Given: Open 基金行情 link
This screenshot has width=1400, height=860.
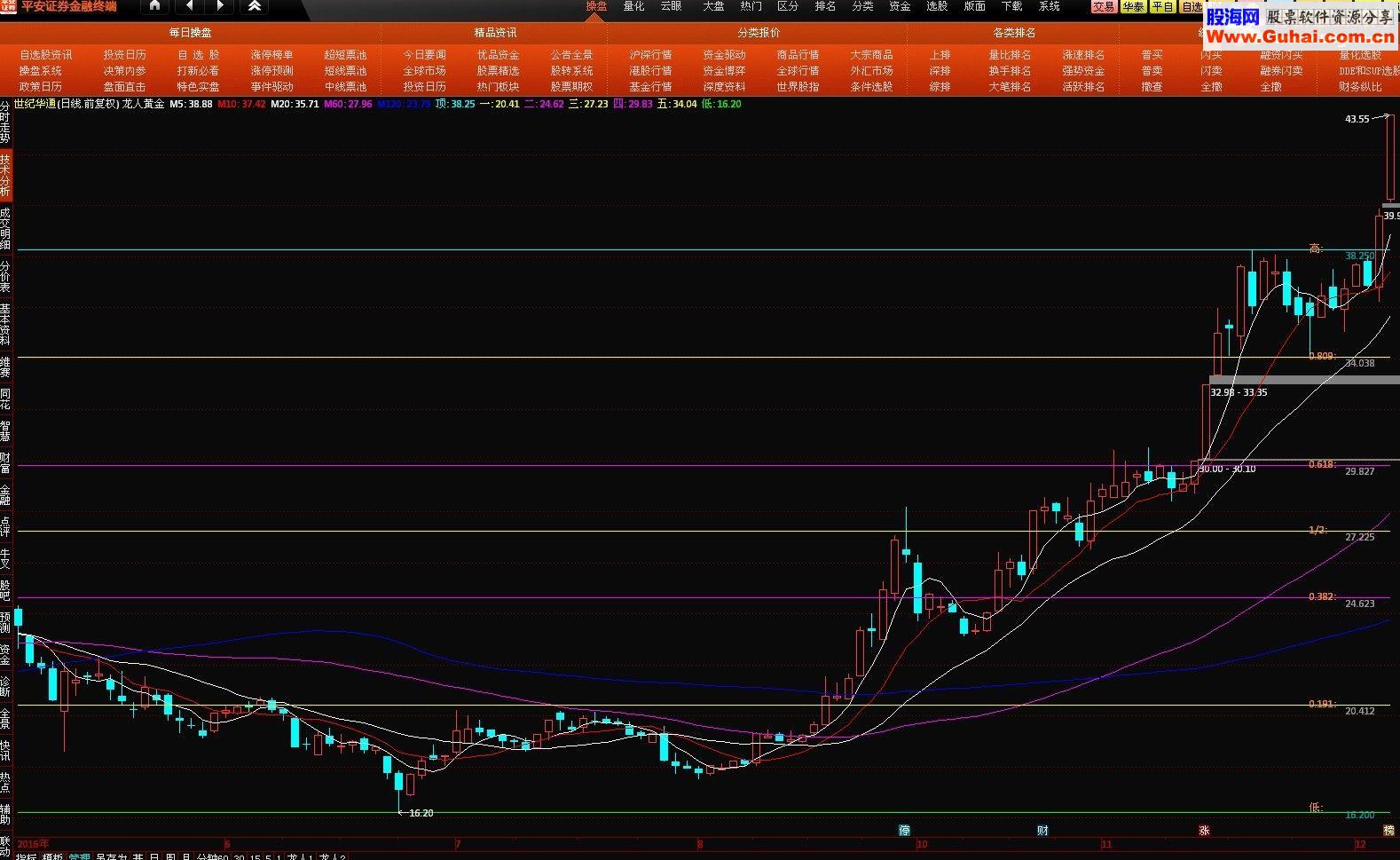Looking at the screenshot, I should [x=650, y=87].
